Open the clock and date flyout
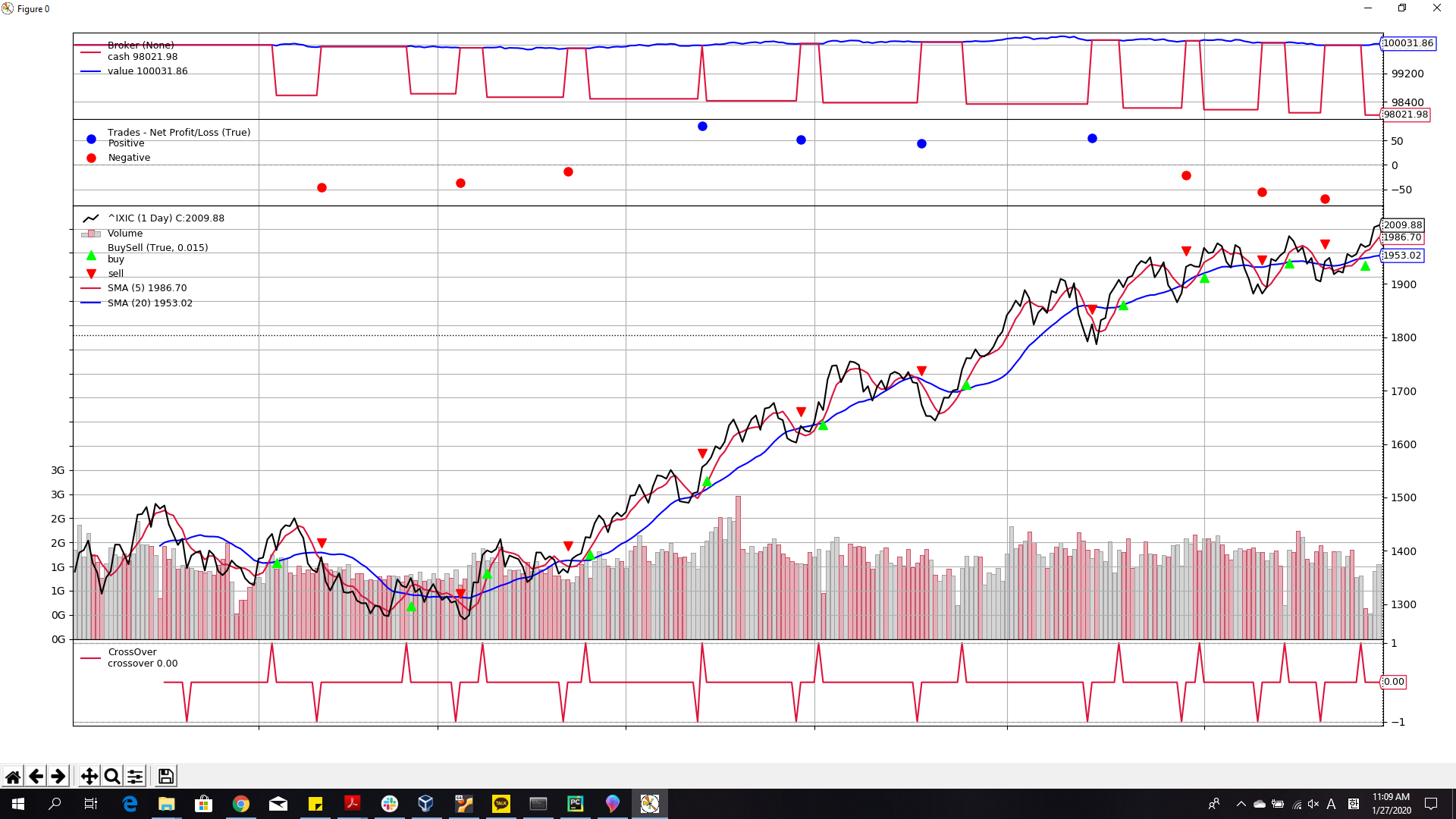1456x819 pixels. [1391, 804]
